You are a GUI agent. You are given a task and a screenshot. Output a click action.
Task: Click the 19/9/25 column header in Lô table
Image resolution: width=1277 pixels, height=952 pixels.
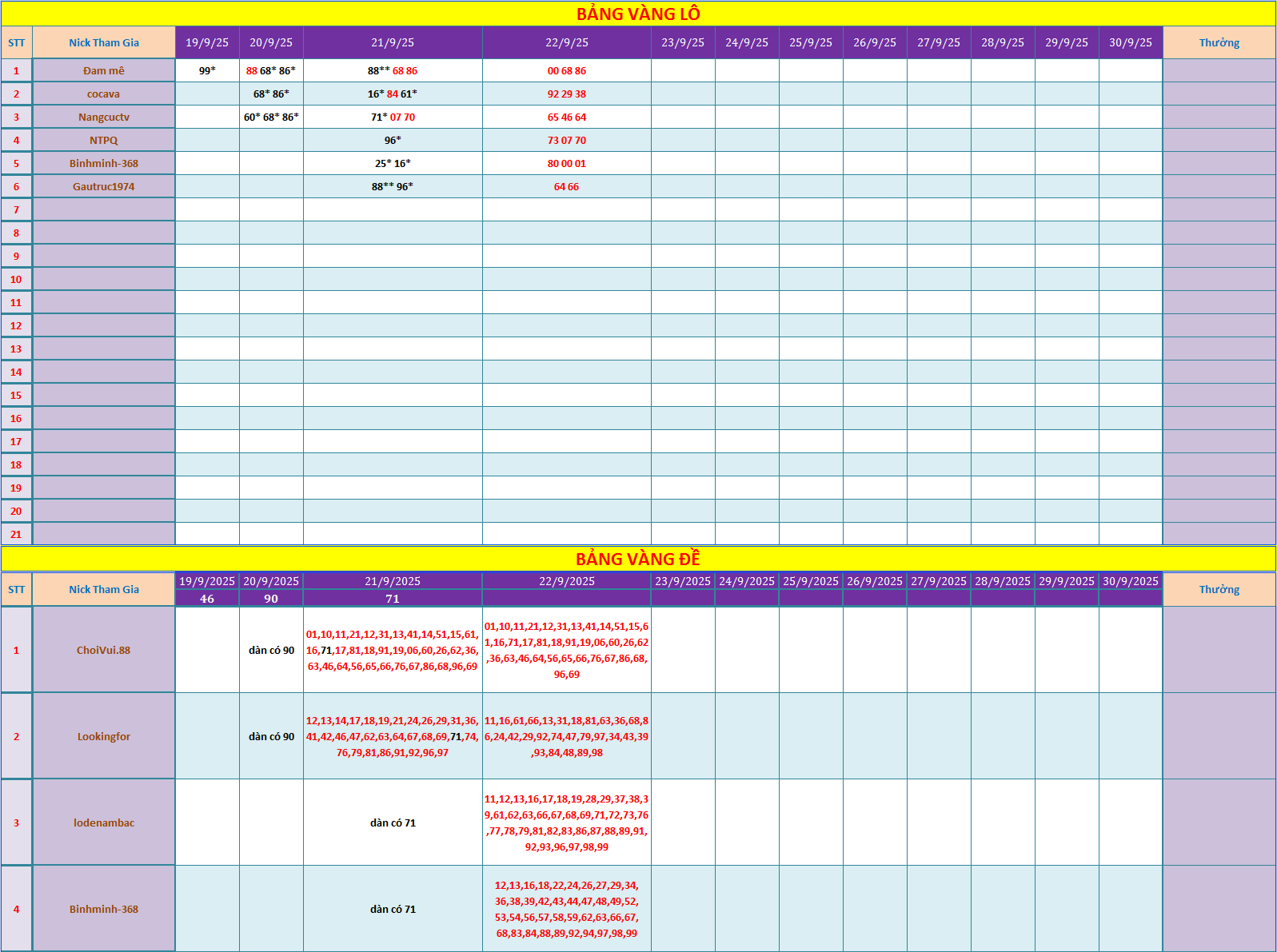click(x=207, y=42)
